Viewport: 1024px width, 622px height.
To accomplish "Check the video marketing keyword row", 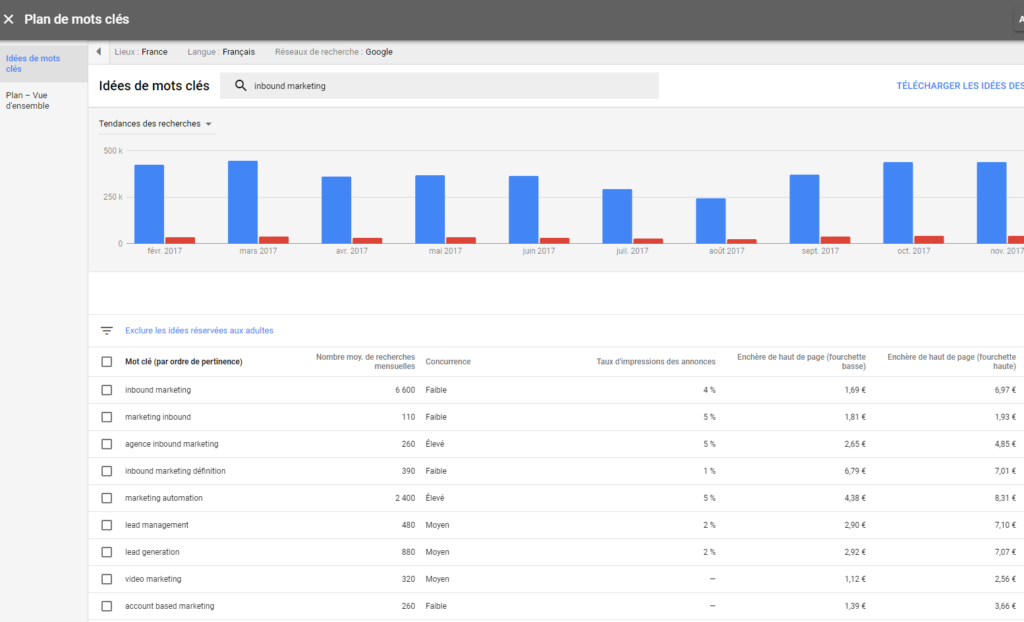I will click(x=108, y=578).
